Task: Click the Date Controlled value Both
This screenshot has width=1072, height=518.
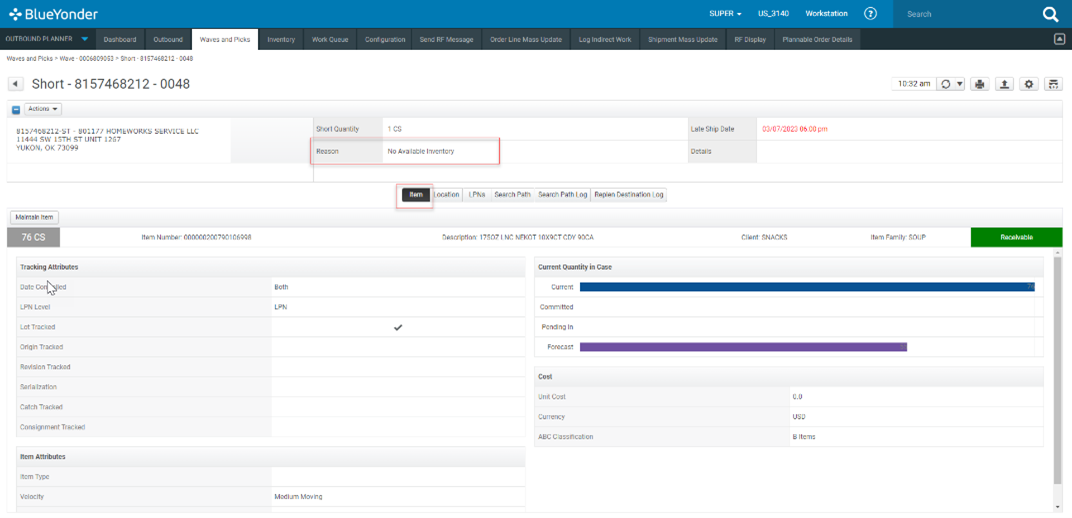Action: click(281, 287)
